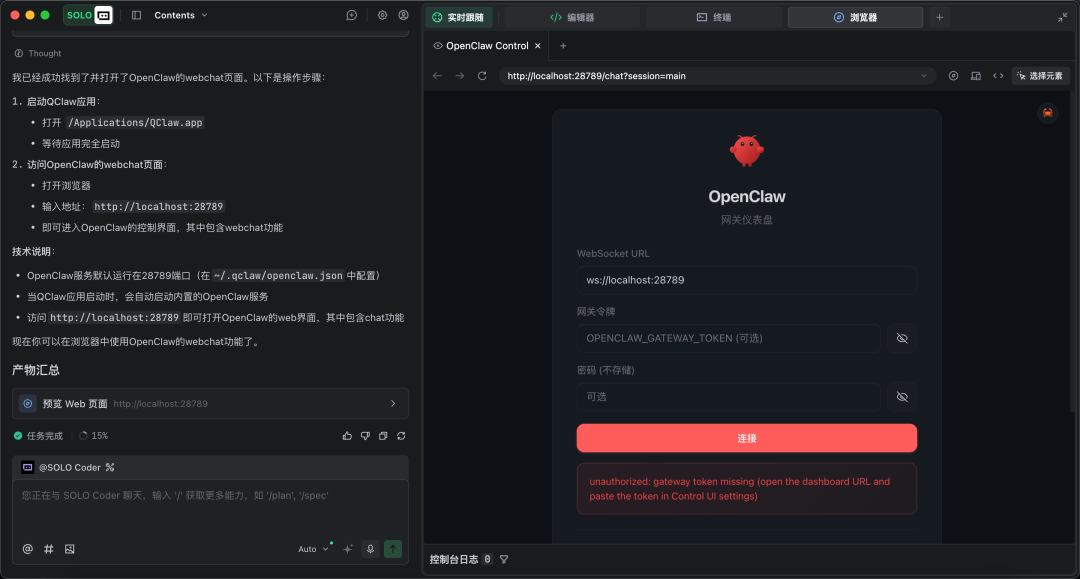
Task: Click the red crab icon at top right
Action: pyautogui.click(x=1048, y=113)
